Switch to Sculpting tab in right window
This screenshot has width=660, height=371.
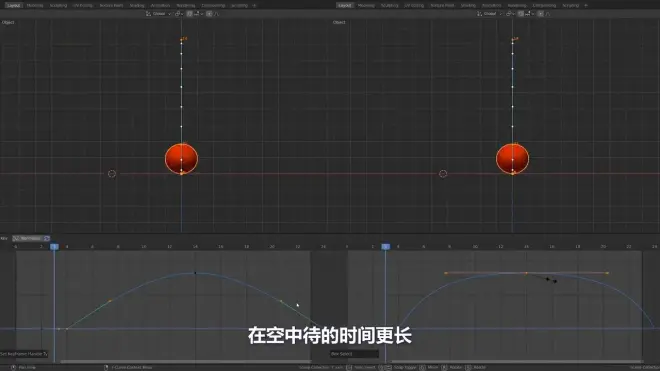pyautogui.click(x=389, y=5)
